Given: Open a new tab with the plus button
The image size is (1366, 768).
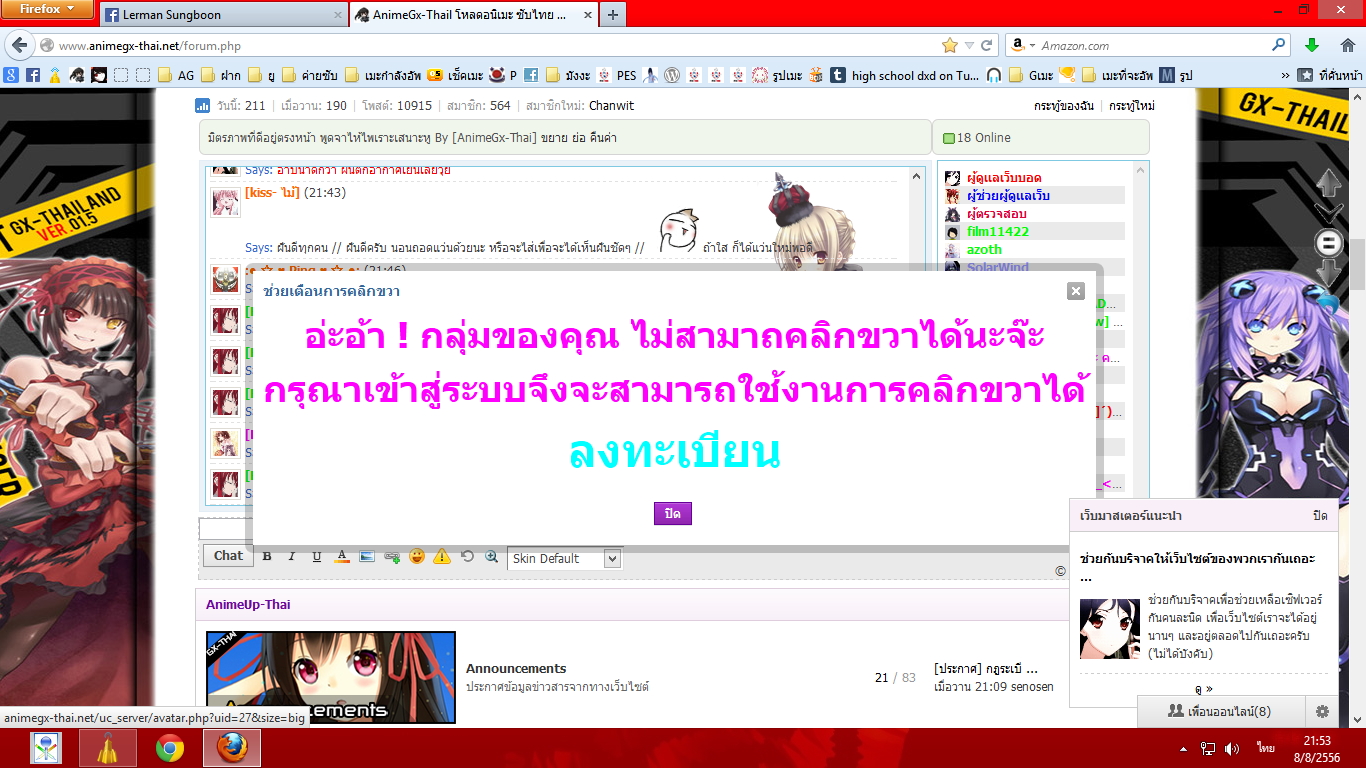Looking at the screenshot, I should click(612, 15).
